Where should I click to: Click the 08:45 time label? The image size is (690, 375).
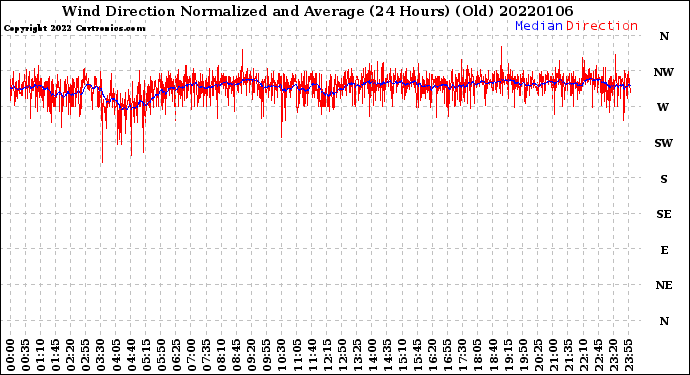tap(237, 355)
